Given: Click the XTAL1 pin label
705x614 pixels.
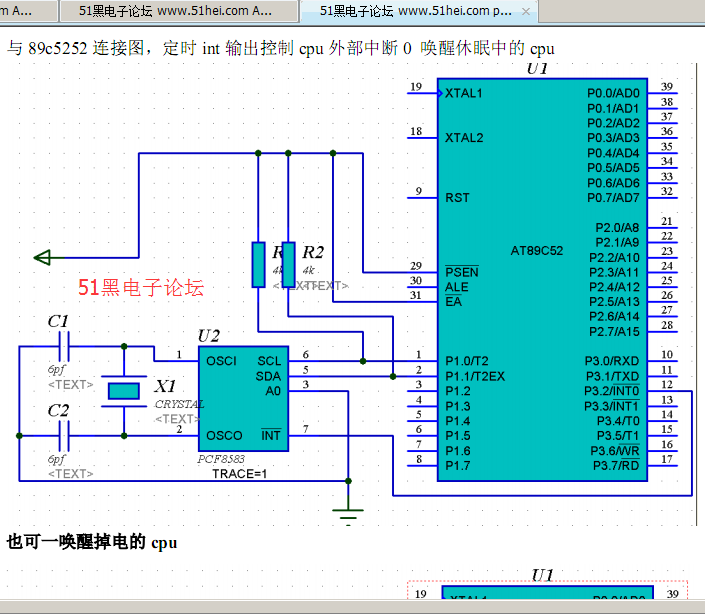Looking at the screenshot, I should (x=464, y=93).
